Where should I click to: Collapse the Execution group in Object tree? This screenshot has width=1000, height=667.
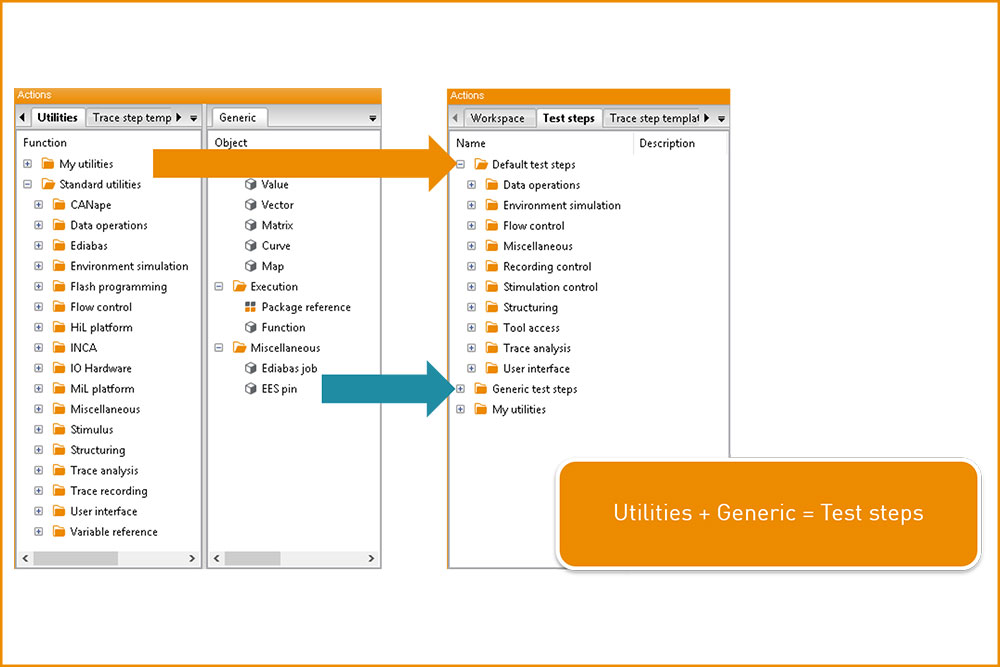point(219,287)
